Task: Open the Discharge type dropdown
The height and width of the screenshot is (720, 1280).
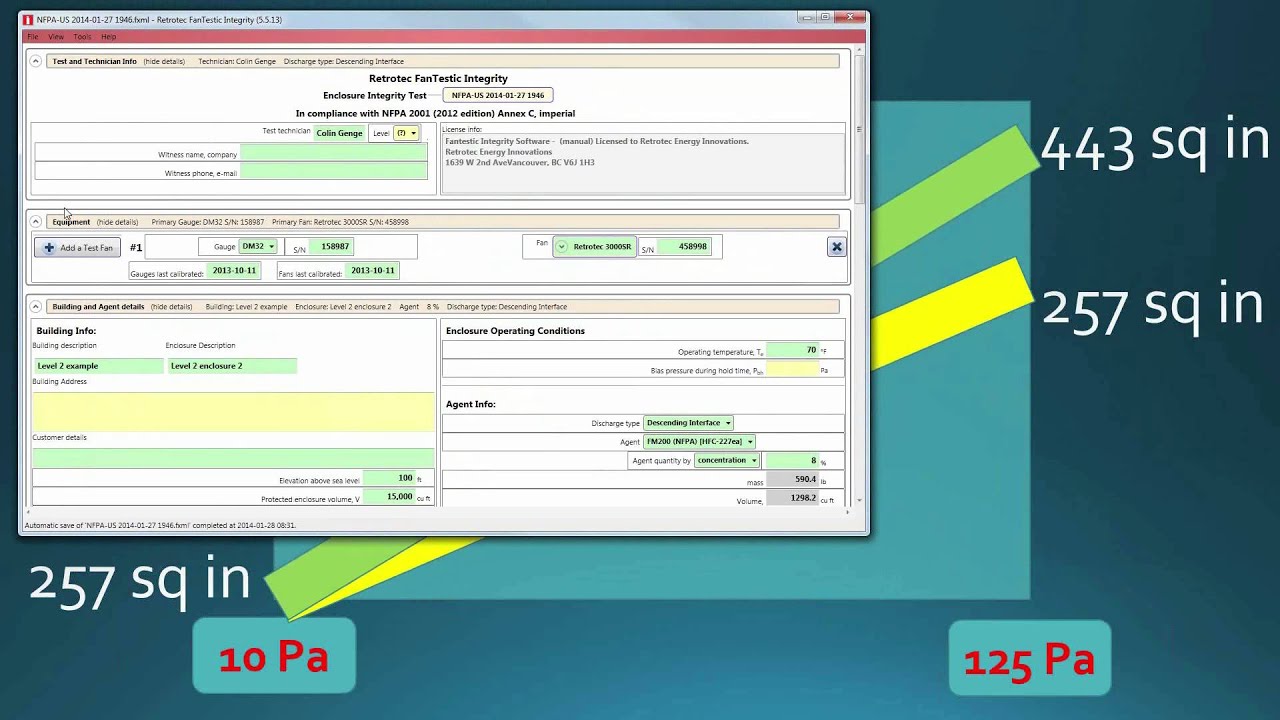Action: pos(689,423)
